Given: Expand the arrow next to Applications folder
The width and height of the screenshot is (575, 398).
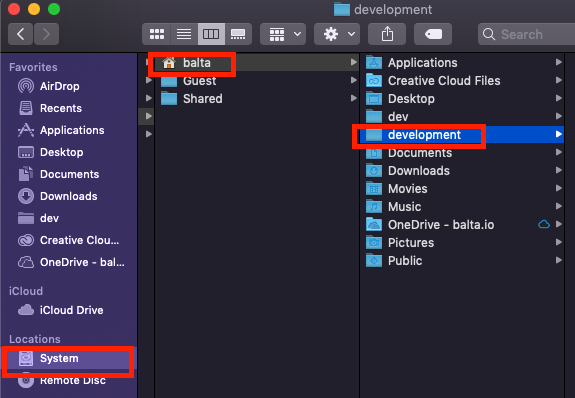Looking at the screenshot, I should (x=558, y=62).
